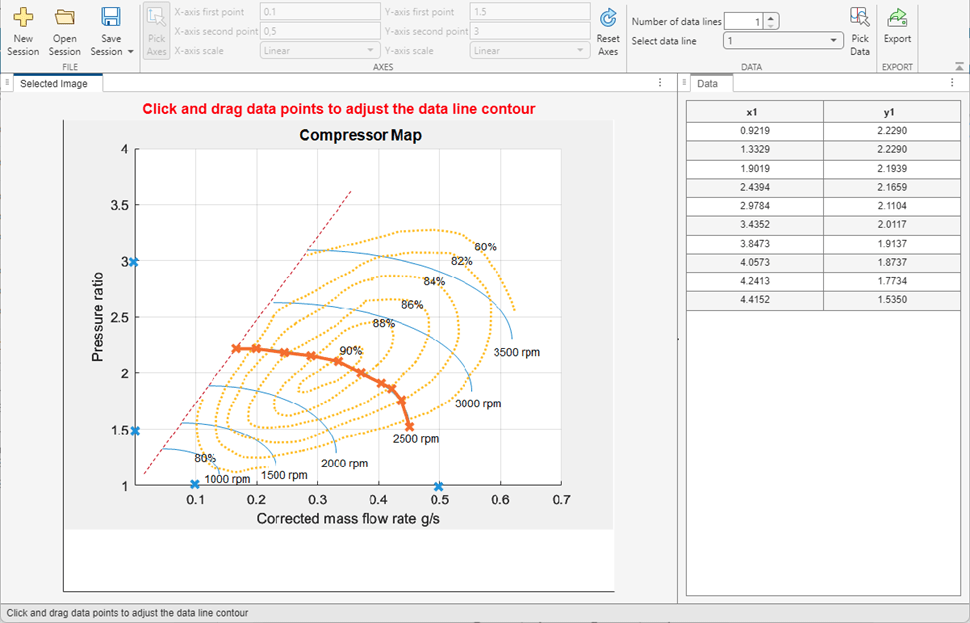The image size is (970, 623).
Task: Click the Number of data lines field
Action: (x=745, y=20)
